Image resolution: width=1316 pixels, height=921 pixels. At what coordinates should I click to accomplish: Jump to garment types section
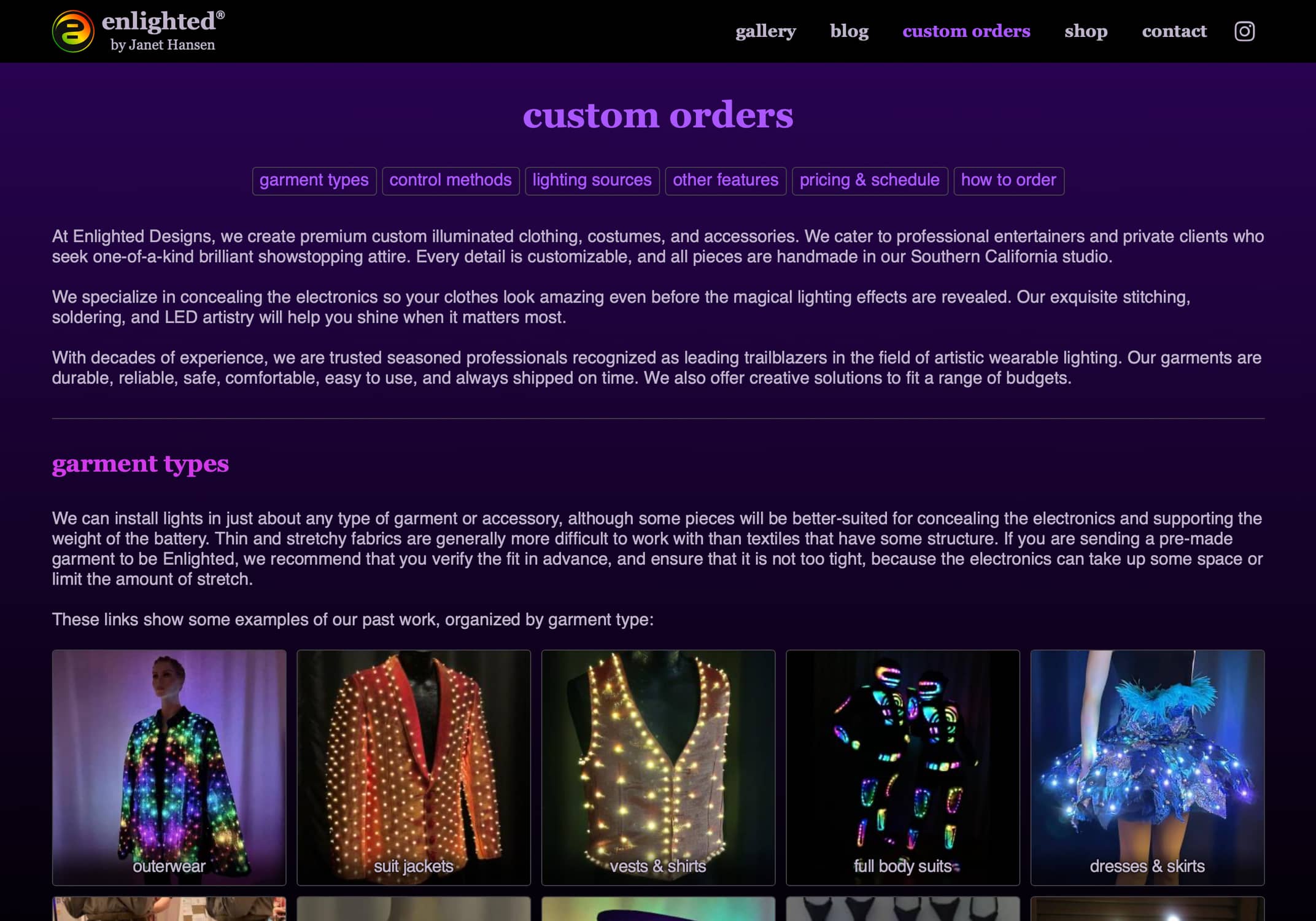[x=314, y=181]
